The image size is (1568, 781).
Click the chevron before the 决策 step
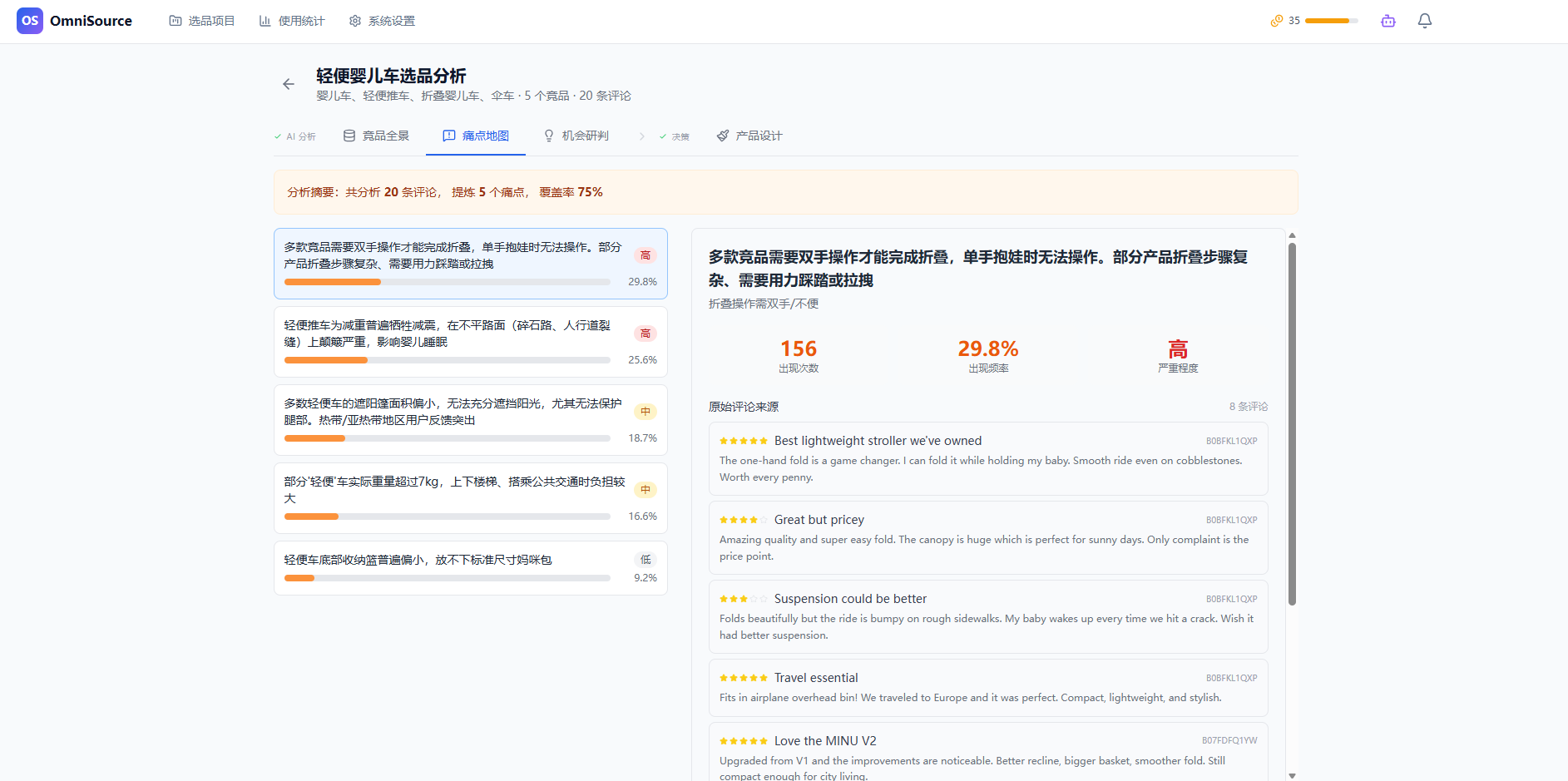[641, 135]
